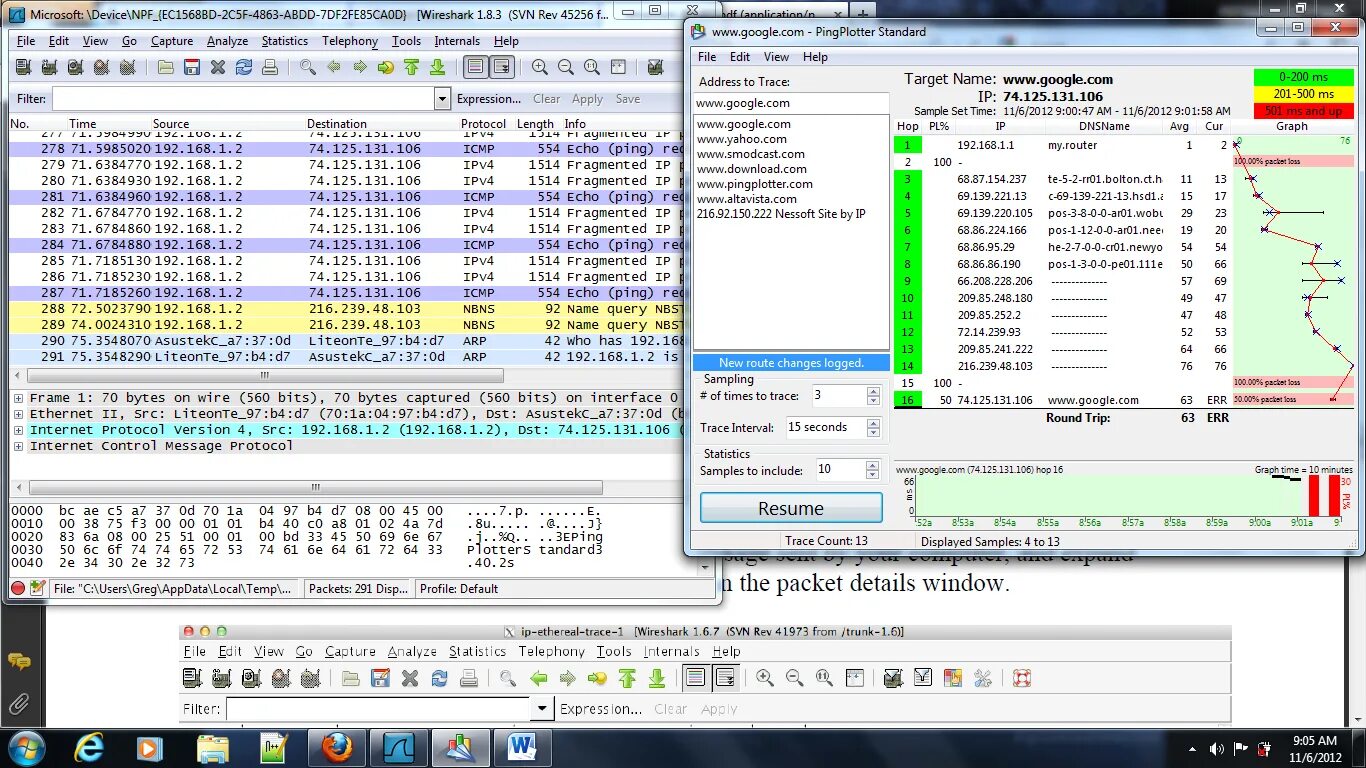Open Wireshark's Analyze menu

(x=227, y=41)
